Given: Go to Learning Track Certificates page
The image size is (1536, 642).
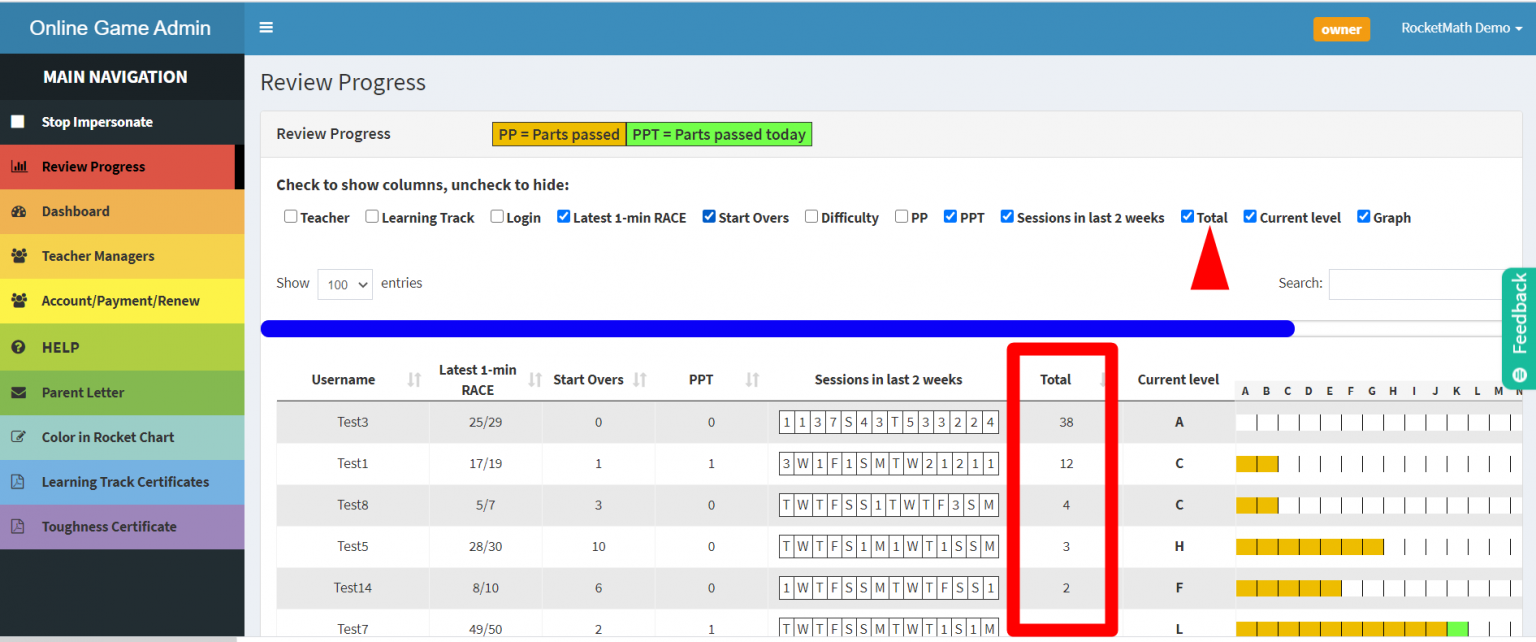Looking at the screenshot, I should click(x=125, y=482).
